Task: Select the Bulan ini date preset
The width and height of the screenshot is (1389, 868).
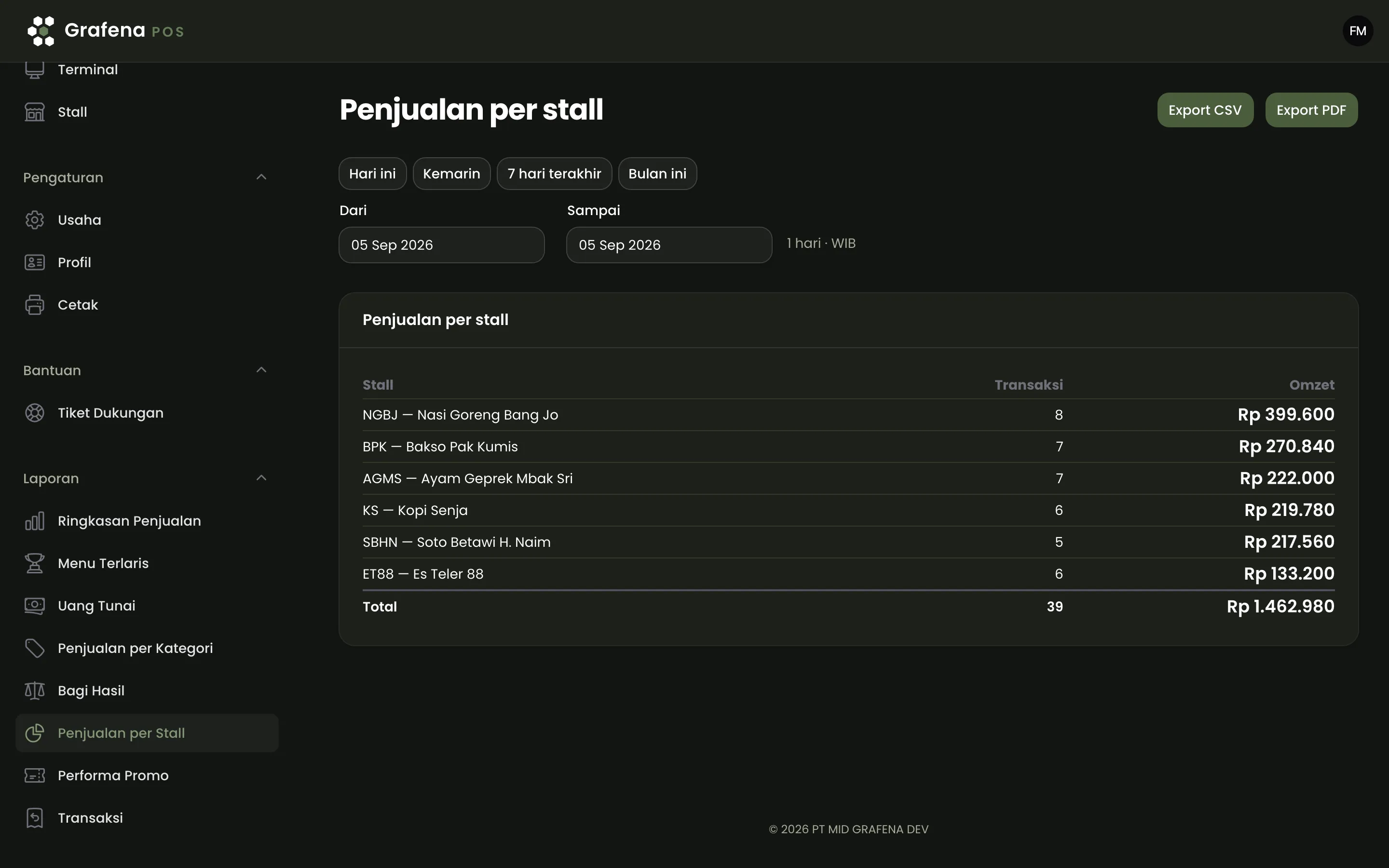Action: pos(657,174)
